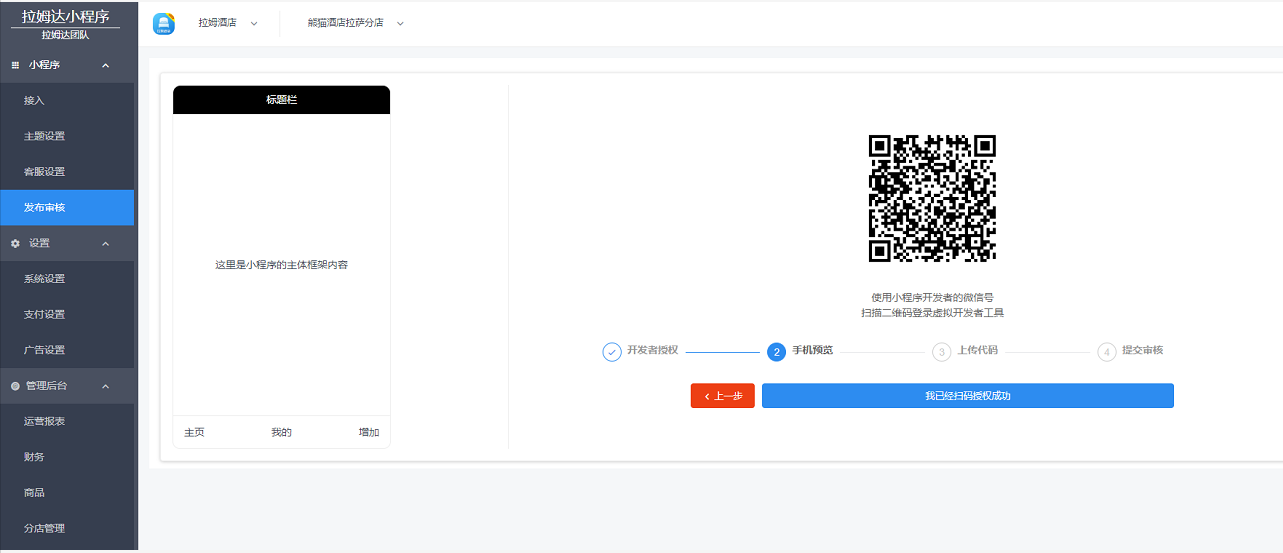Click the 这里是小程序的主体框架内容 preview text

(282, 265)
